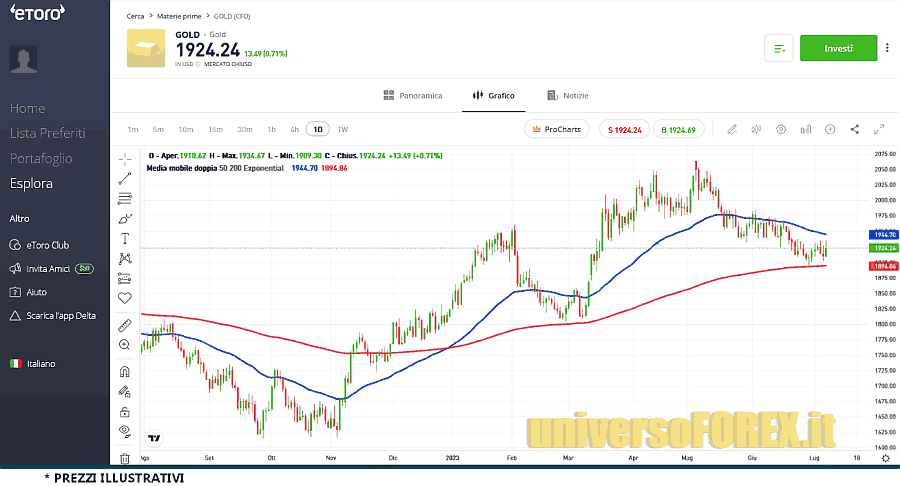Click the gold asset thumbnail image
This screenshot has height=486, width=900.
coord(146,48)
